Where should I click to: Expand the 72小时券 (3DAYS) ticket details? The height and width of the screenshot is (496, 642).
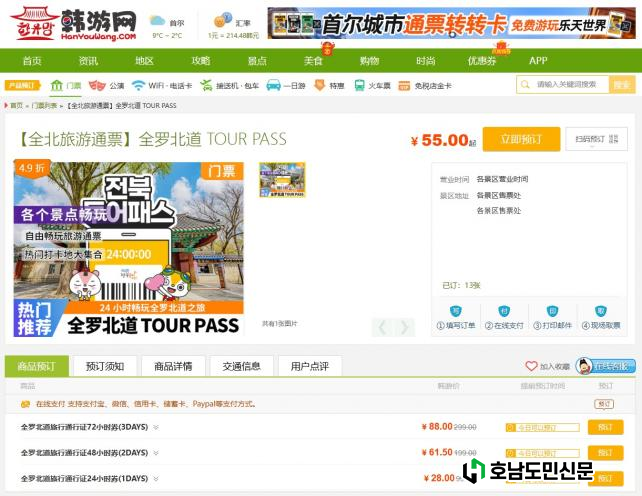point(156,427)
